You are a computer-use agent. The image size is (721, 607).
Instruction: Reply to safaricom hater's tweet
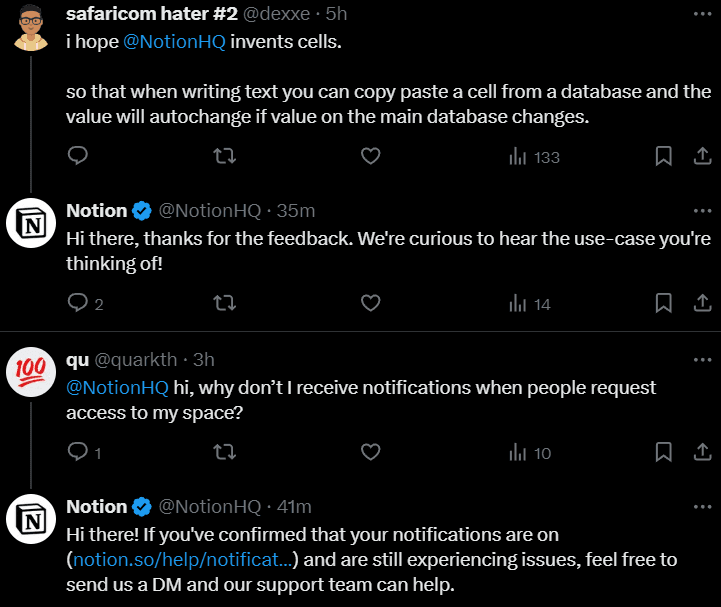(79, 156)
